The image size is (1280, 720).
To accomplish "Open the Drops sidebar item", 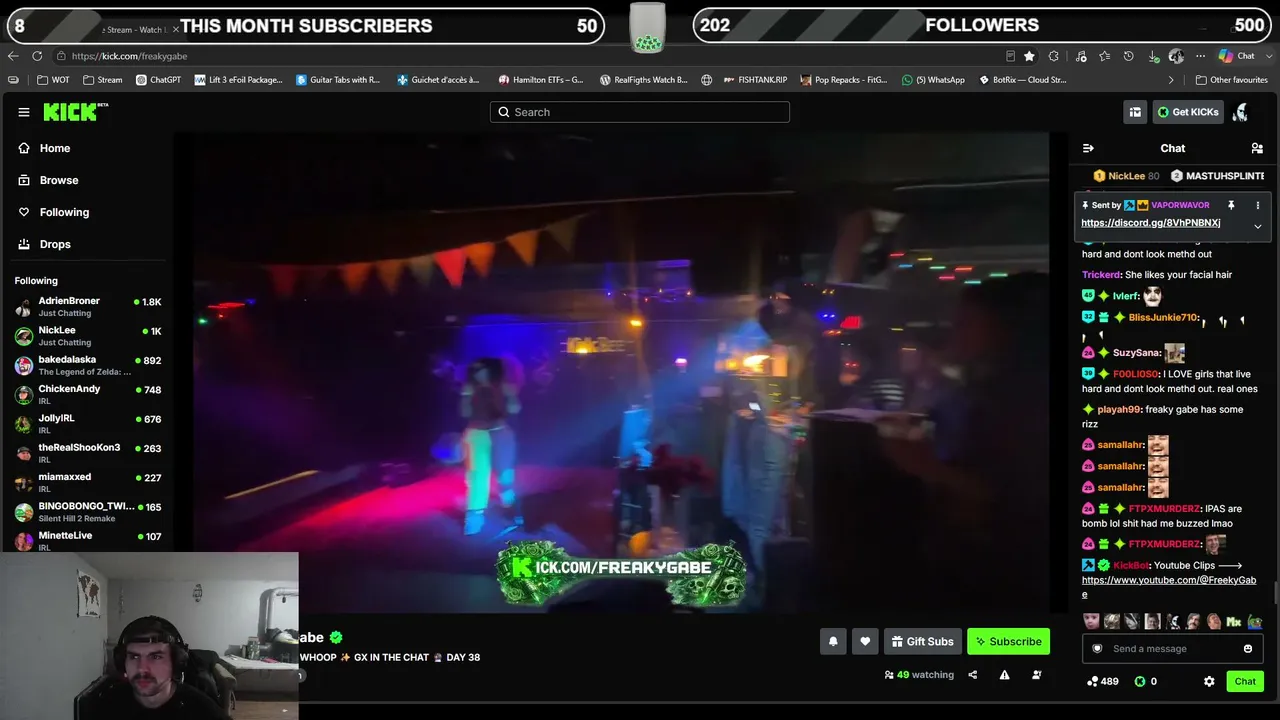I will 45,244.
